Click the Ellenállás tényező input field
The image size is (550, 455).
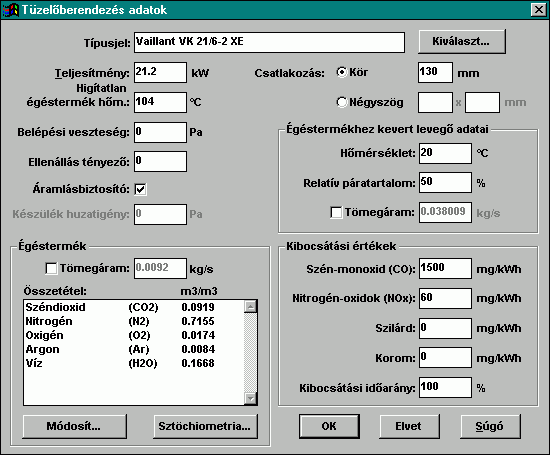pos(160,161)
